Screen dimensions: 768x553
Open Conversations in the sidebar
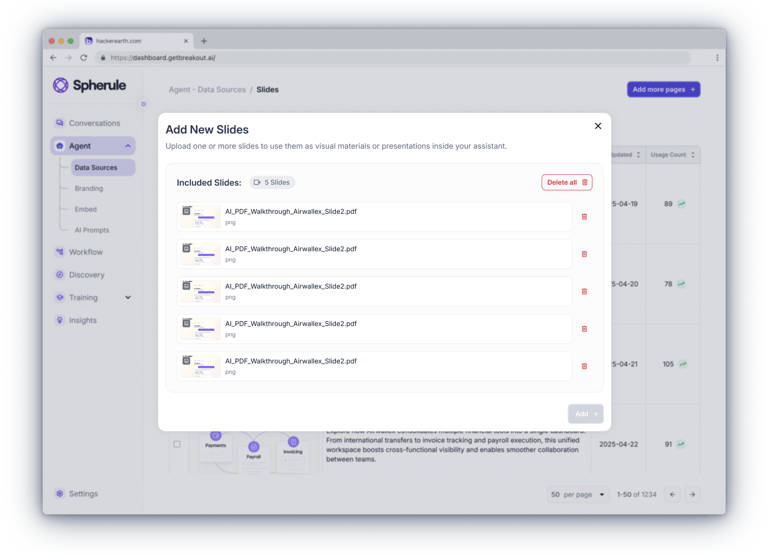(93, 123)
